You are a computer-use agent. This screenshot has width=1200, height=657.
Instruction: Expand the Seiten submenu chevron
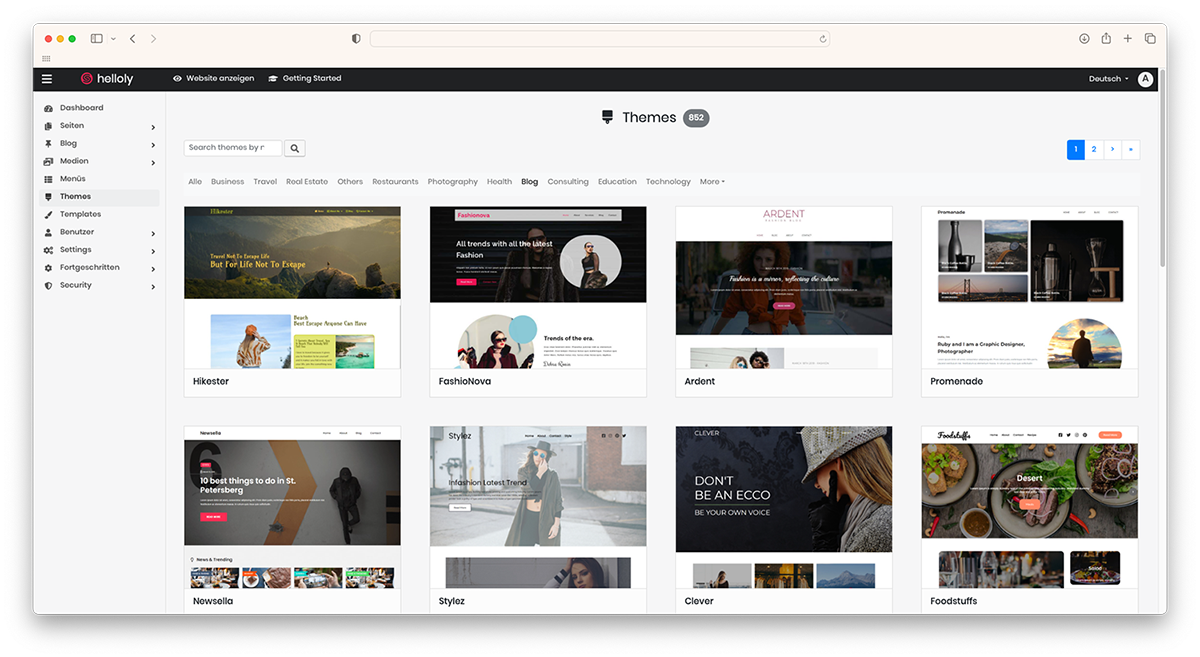tap(153, 127)
